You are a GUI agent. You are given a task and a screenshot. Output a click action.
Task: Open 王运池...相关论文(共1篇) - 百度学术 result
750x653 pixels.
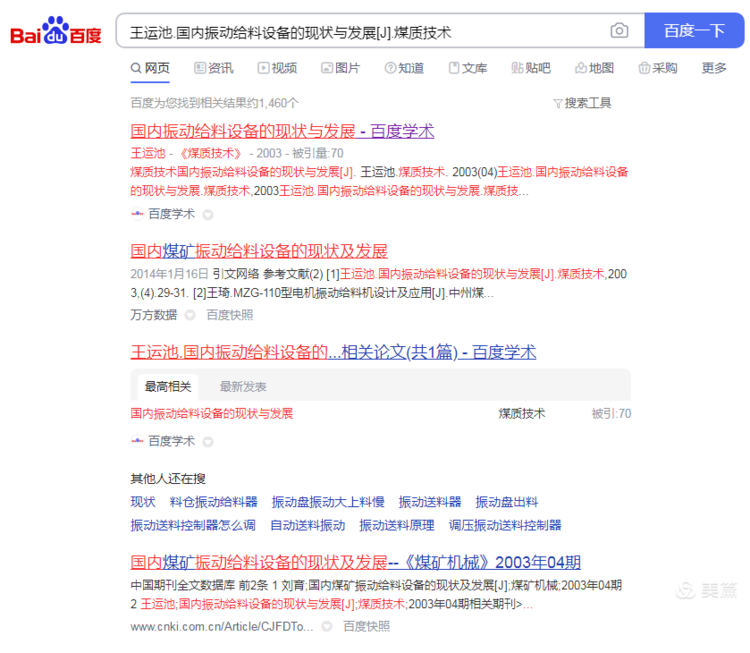(333, 352)
